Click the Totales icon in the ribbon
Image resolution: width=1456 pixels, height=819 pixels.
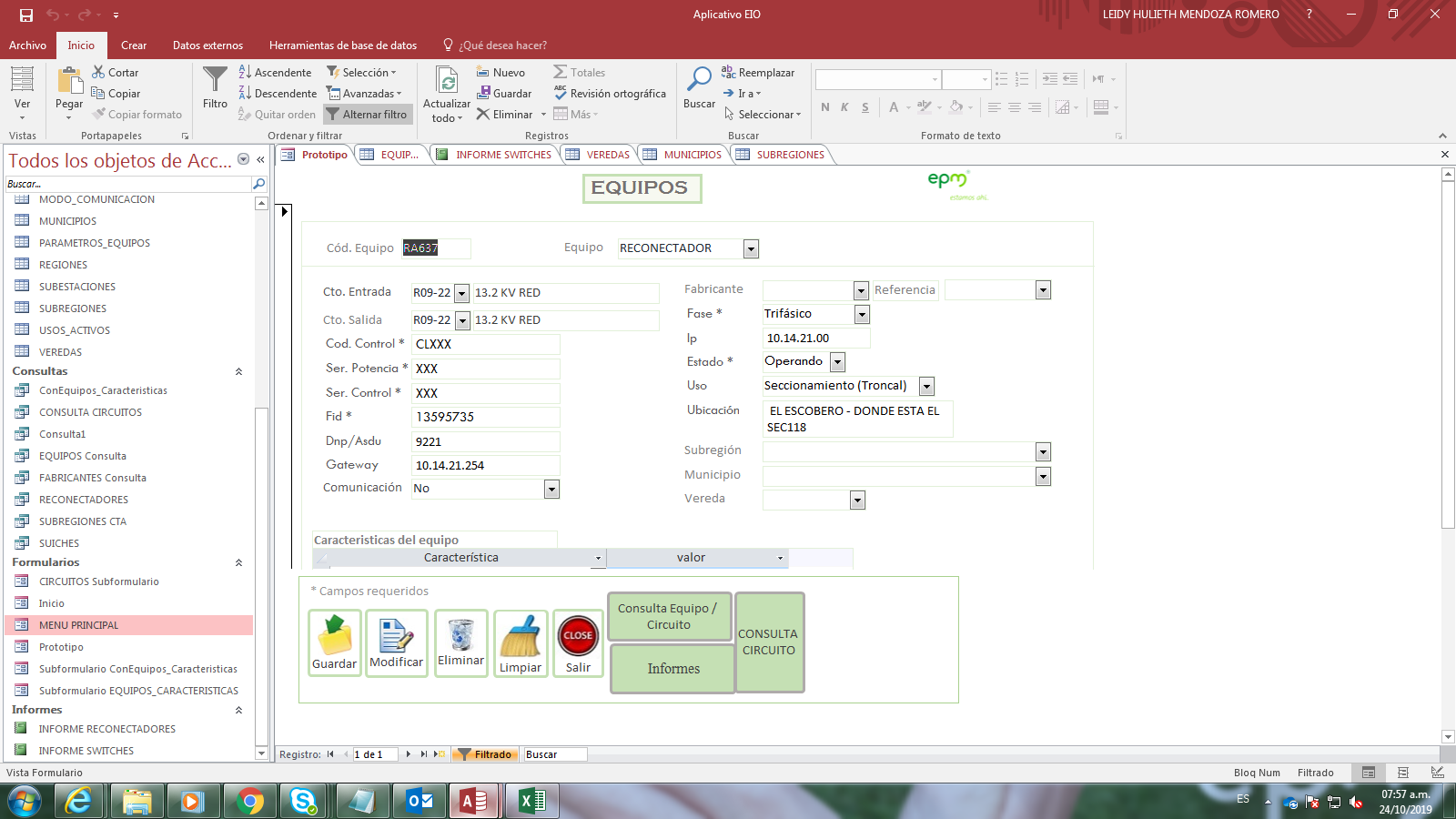[580, 72]
